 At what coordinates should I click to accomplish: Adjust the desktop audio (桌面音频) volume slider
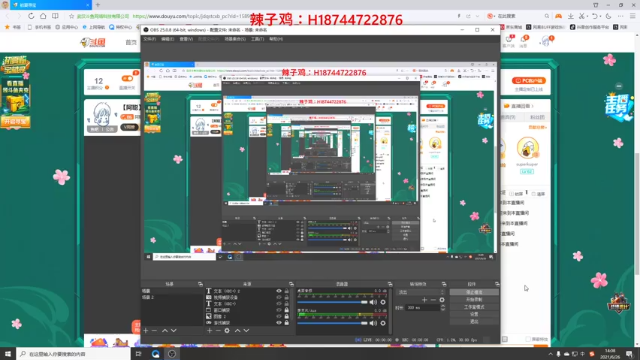(x=332, y=302)
